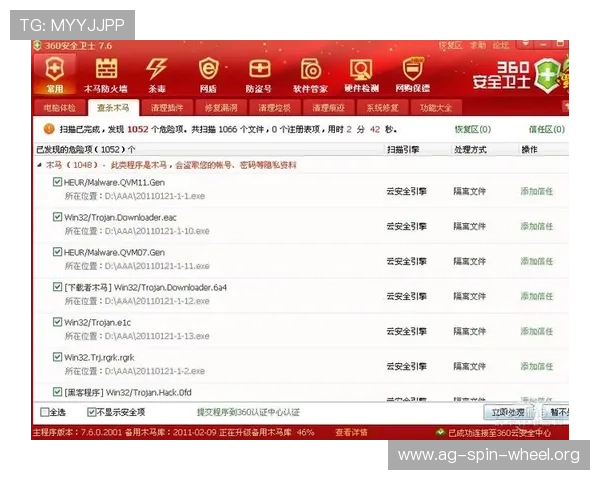This screenshot has height=480, width=600.
Task: Switch to 系统修复 tab
Action: 382,108
